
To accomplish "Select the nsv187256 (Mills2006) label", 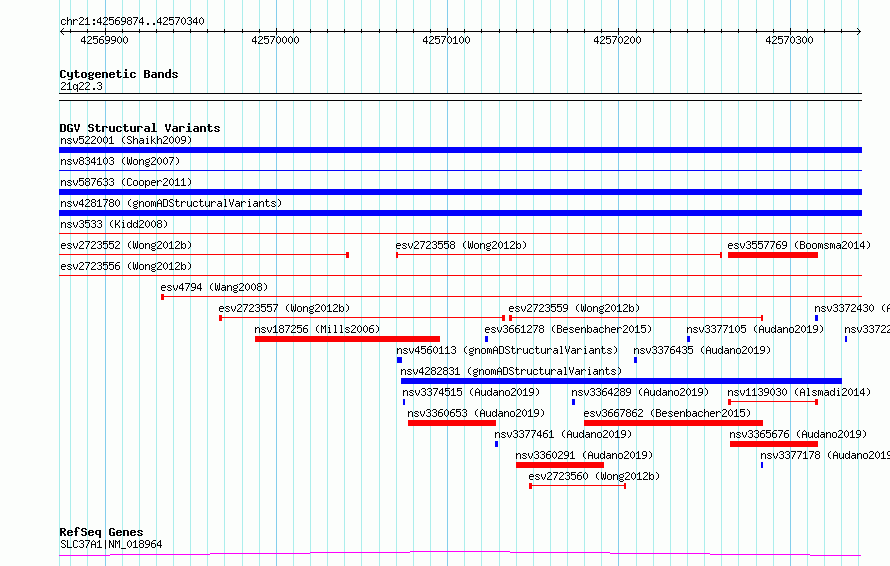I will point(317,329).
